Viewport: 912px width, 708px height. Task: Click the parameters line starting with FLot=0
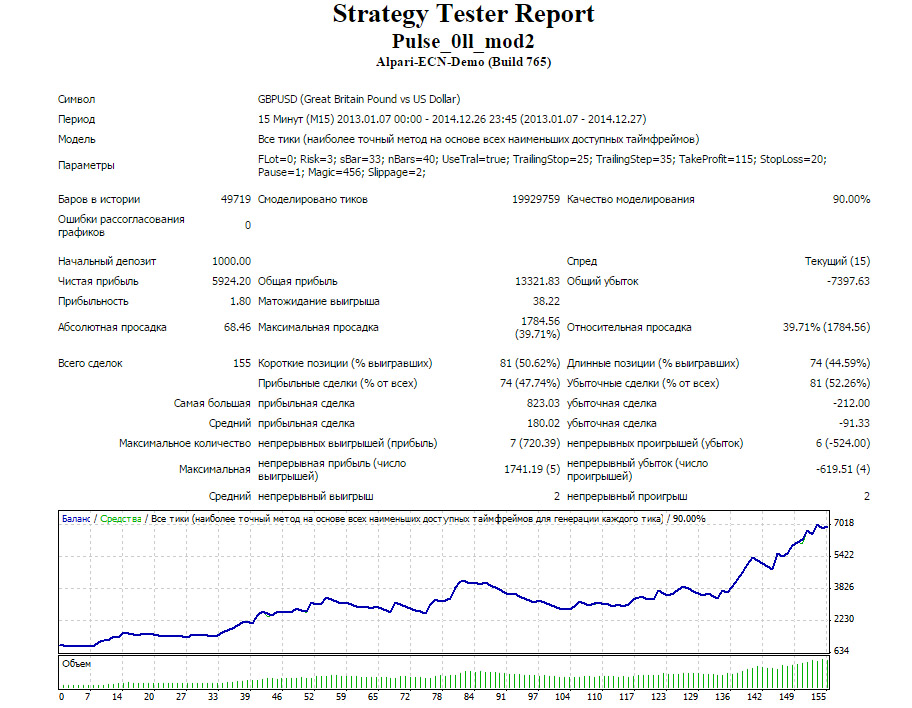click(542, 166)
